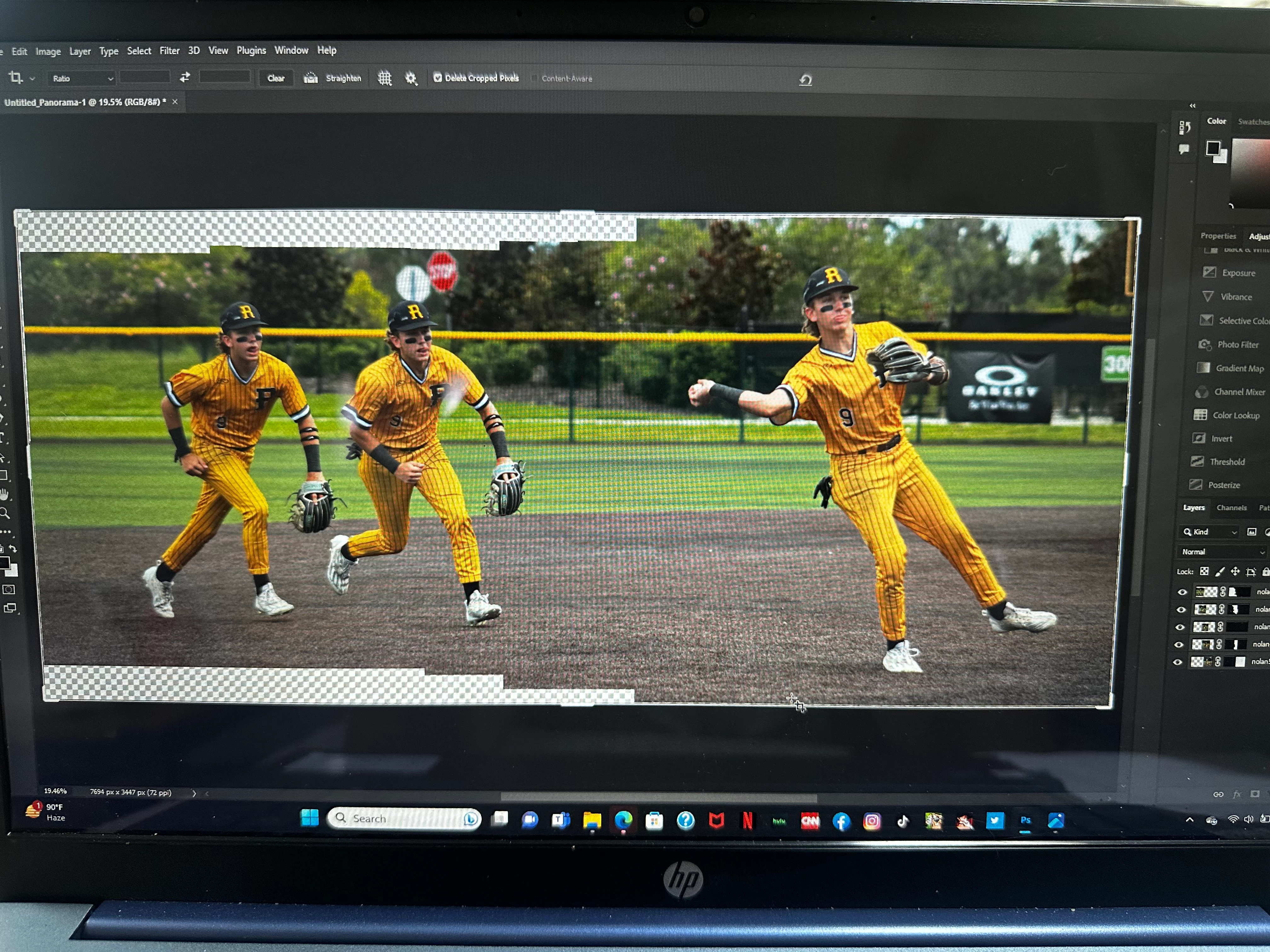Switch to the Channels tab
The height and width of the screenshot is (952, 1270).
1231,508
